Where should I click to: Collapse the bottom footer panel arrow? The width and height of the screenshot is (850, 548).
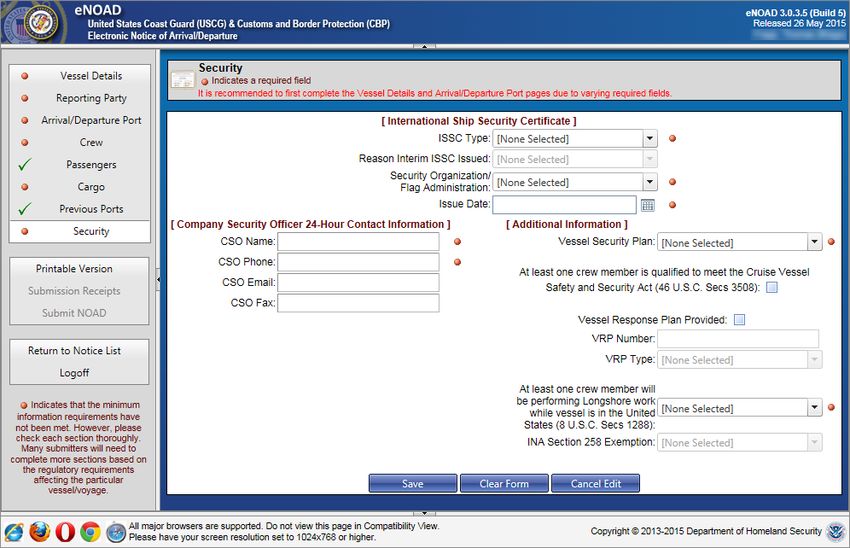[424, 513]
